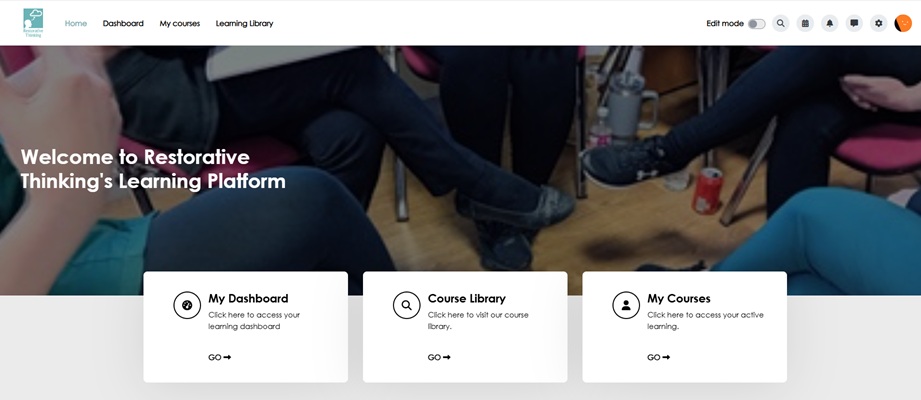
Task: Open the search icon in header
Action: tap(780, 23)
